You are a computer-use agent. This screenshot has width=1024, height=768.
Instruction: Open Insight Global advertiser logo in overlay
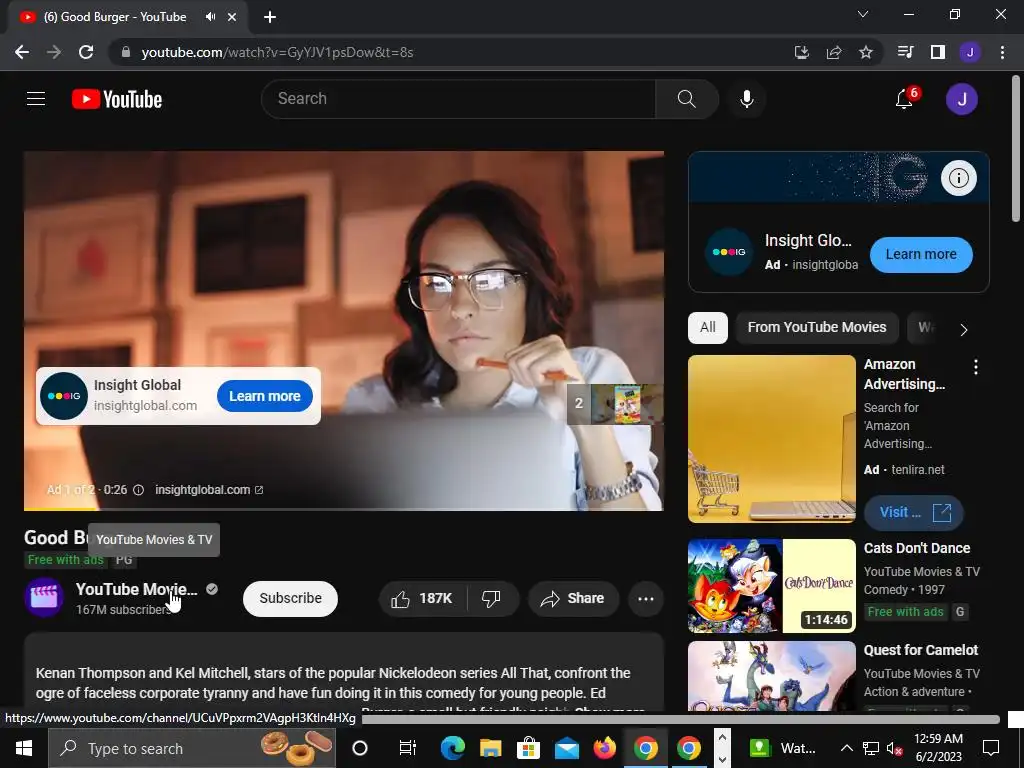tap(63, 396)
